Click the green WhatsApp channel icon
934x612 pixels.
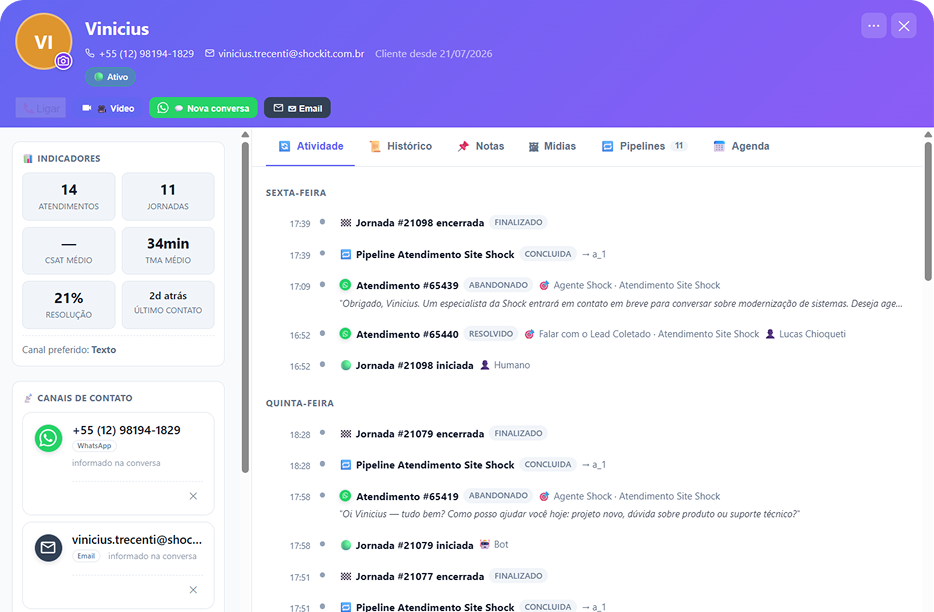48,438
